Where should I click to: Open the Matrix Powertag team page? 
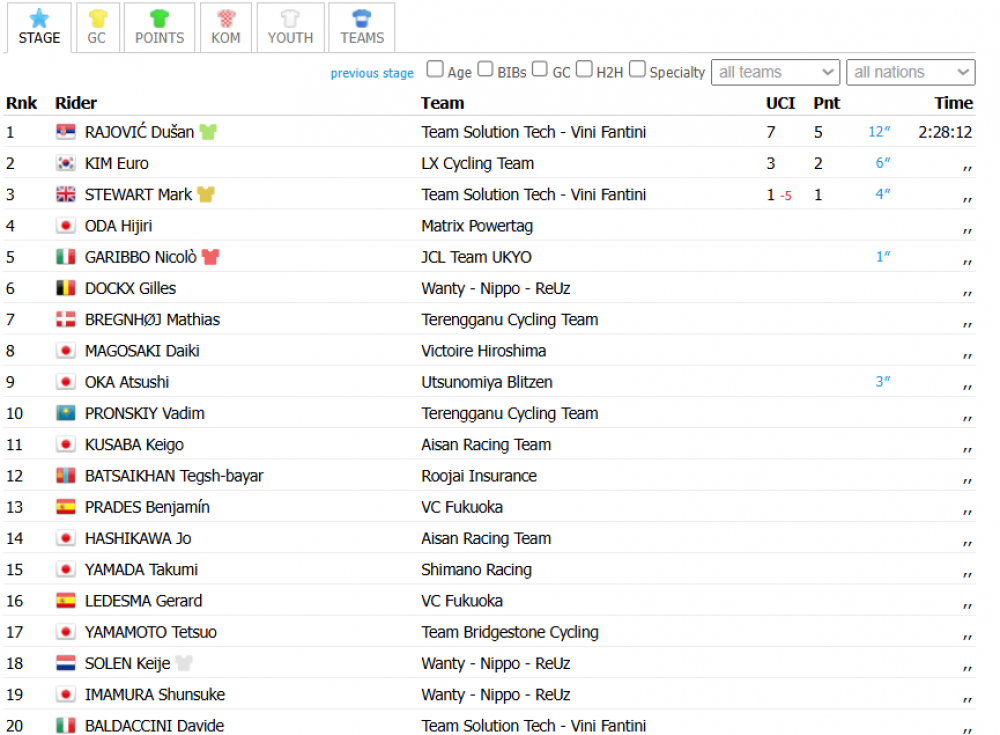(x=476, y=226)
